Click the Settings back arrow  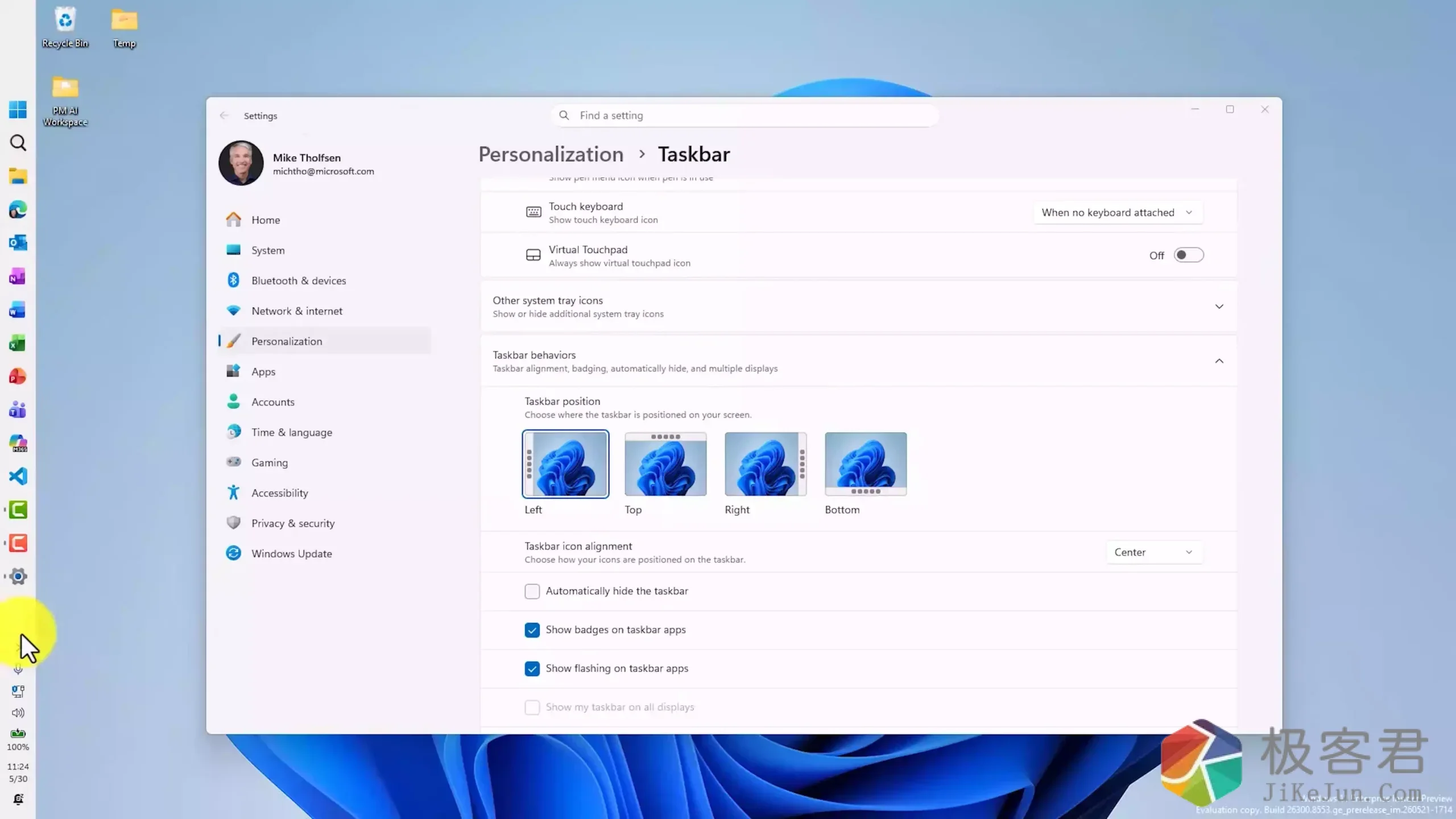(x=224, y=115)
